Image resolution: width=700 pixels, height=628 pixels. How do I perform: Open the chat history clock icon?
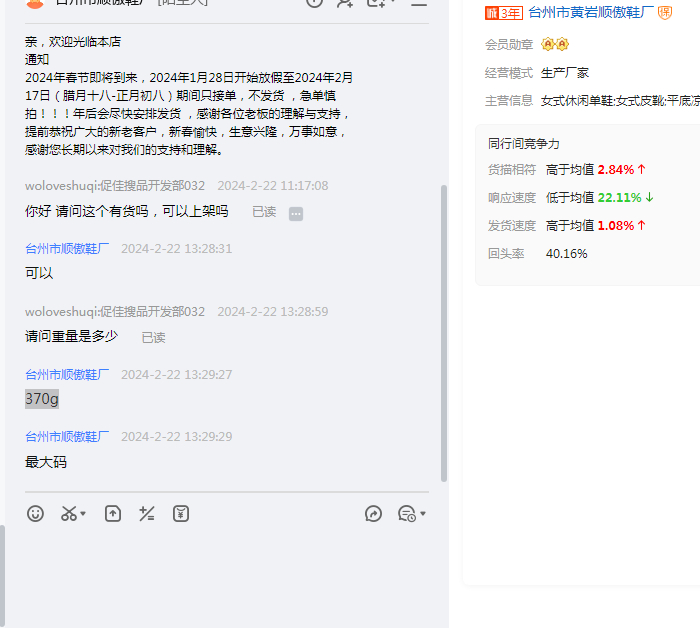click(x=406, y=514)
